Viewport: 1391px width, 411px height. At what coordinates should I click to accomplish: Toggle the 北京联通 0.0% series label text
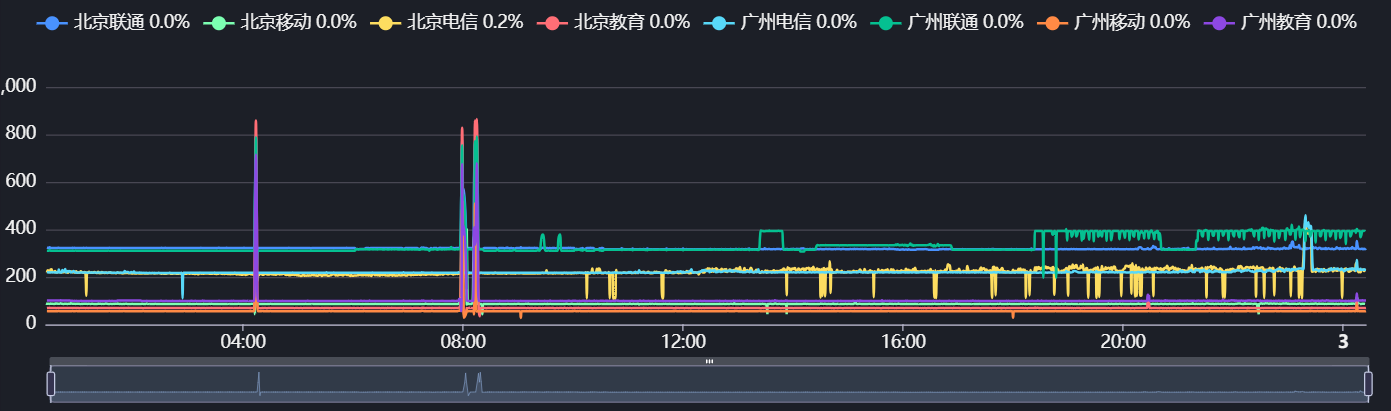click(131, 22)
